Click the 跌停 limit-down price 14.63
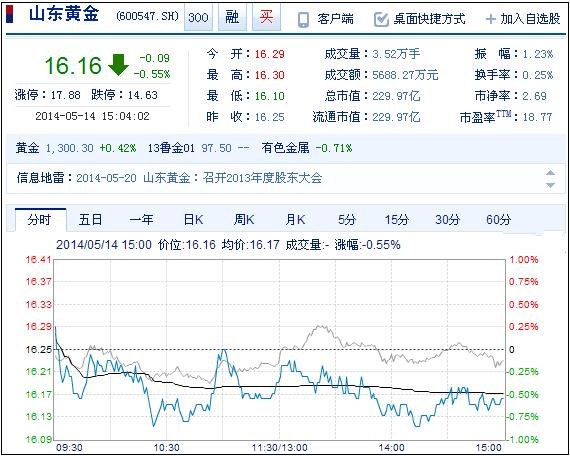 click(142, 96)
